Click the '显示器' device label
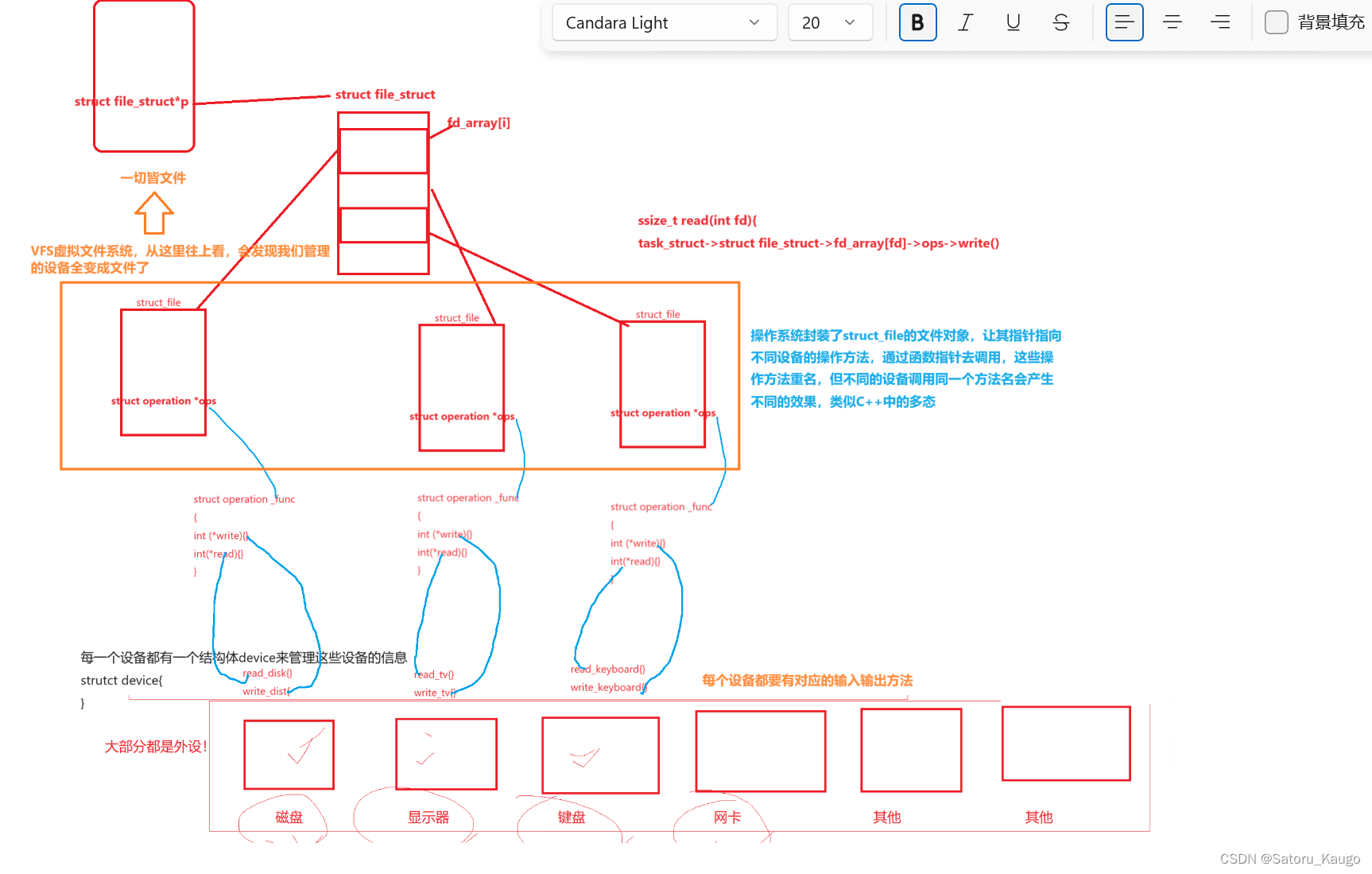This screenshot has width=1372, height=874. coord(428,818)
